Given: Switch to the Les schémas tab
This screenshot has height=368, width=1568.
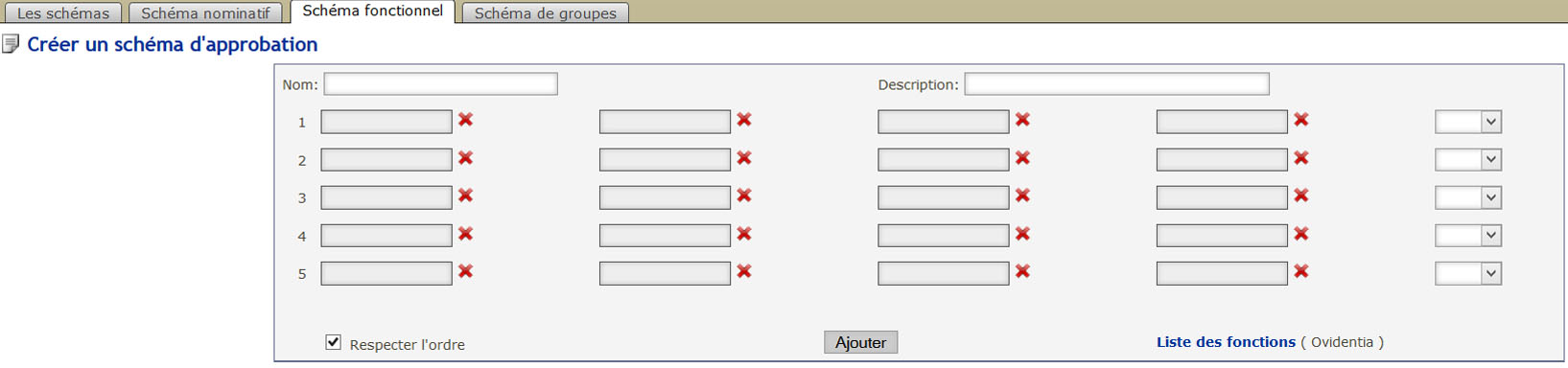Looking at the screenshot, I should point(62,13).
